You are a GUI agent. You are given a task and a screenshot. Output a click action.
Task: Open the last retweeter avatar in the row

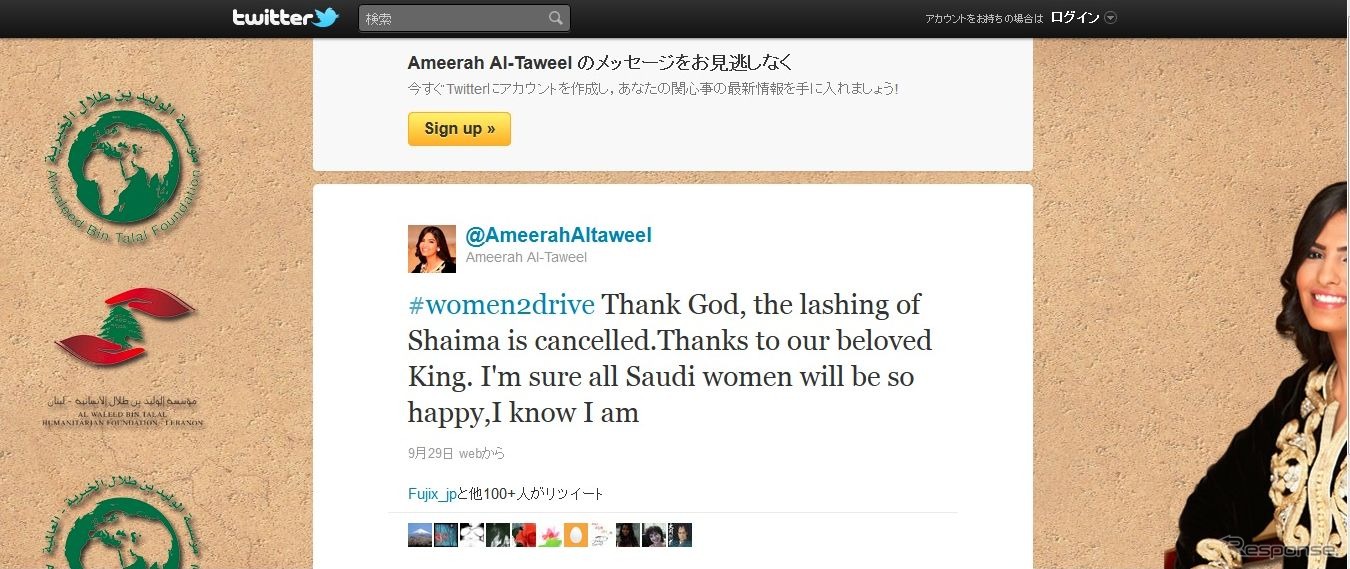click(680, 535)
